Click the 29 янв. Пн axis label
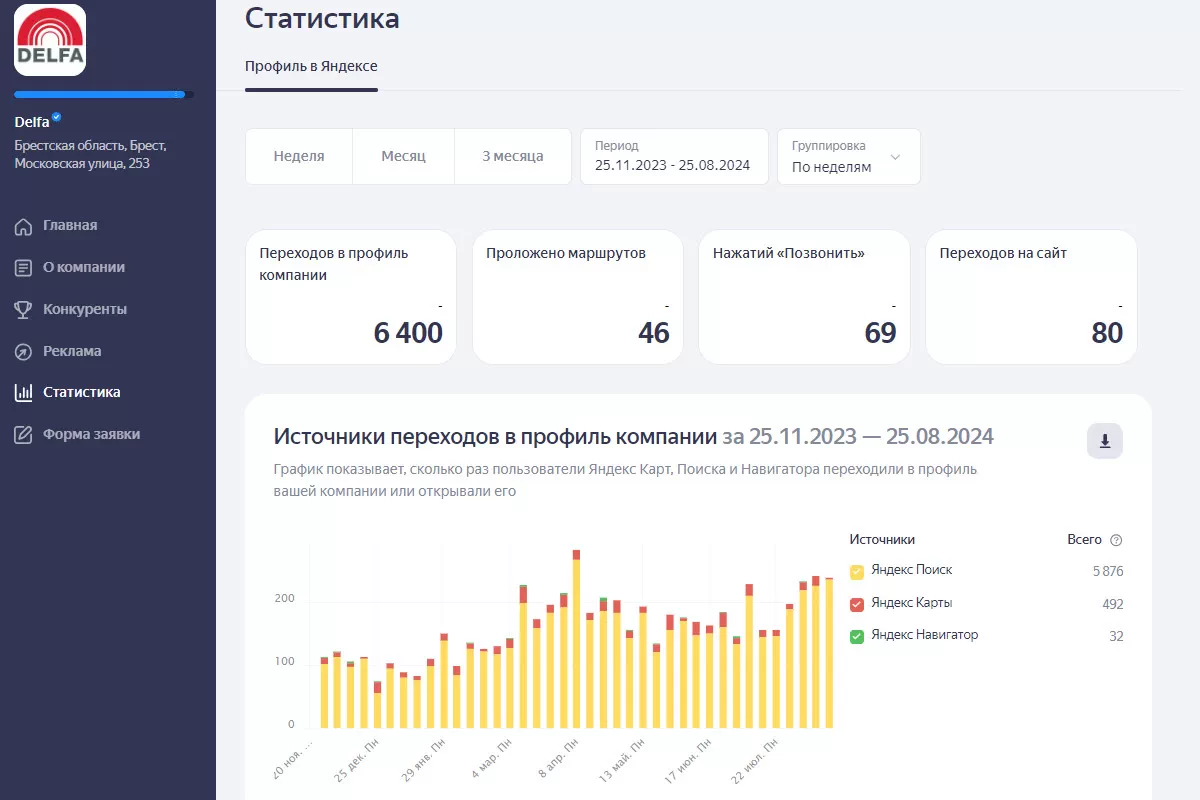The height and width of the screenshot is (800, 1200). click(425, 761)
